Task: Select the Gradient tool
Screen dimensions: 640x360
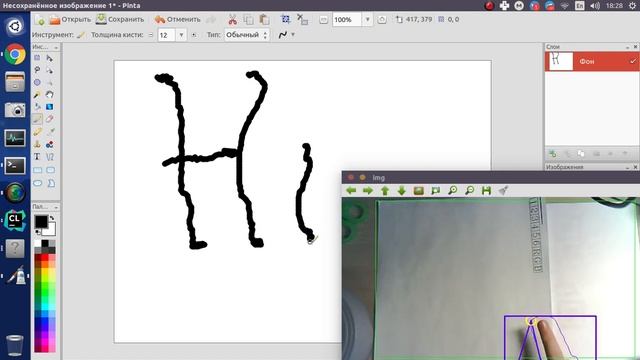Action: (x=50, y=107)
